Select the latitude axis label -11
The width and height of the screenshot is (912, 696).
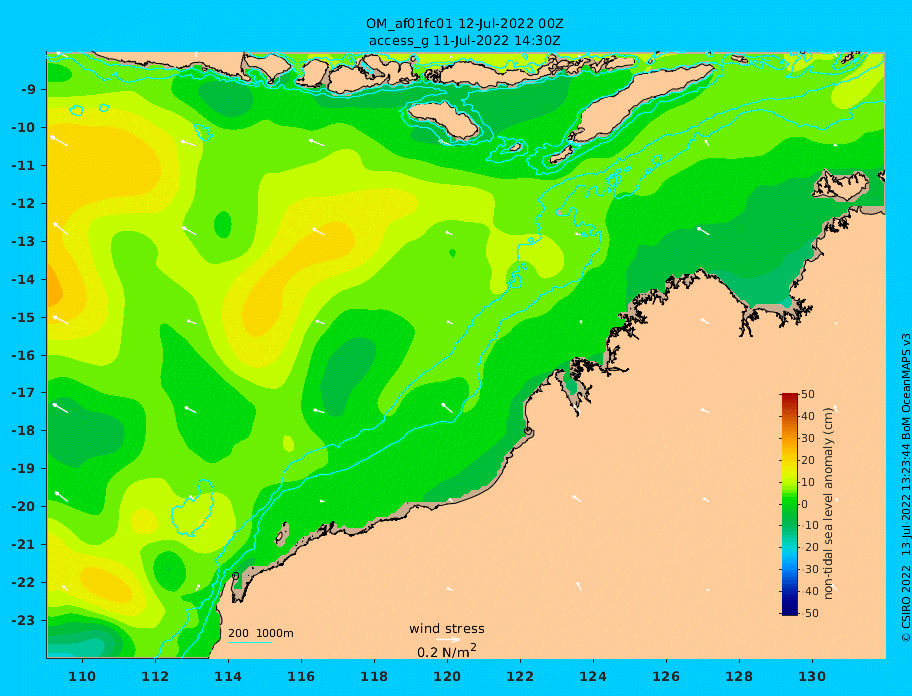point(24,166)
